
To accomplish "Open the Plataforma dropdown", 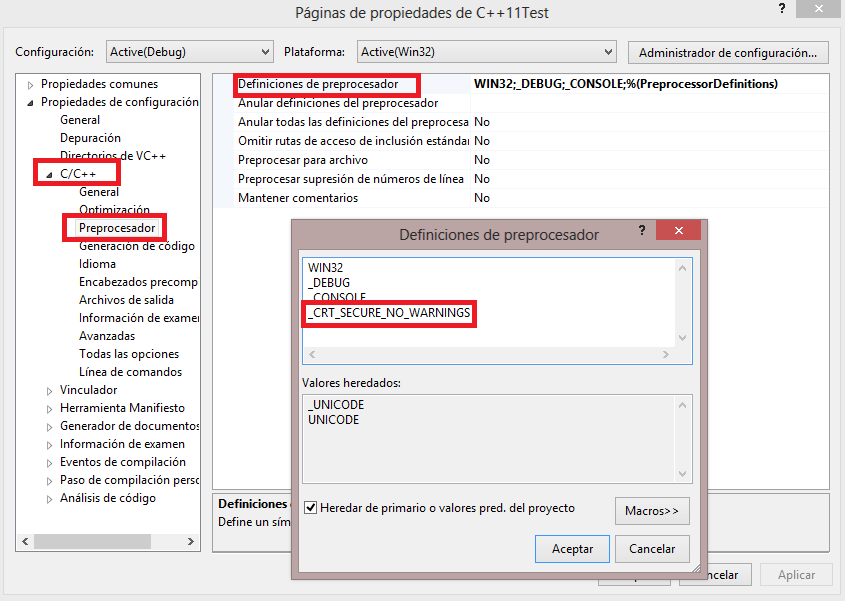I will [606, 51].
